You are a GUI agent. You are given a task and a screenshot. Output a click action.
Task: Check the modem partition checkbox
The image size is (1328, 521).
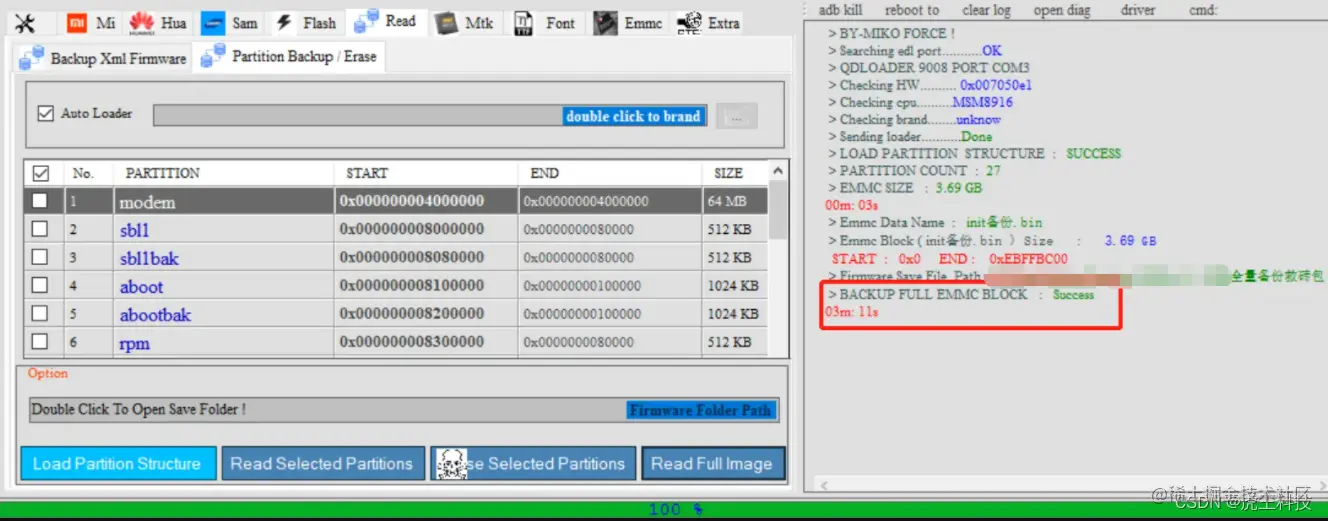[40, 201]
